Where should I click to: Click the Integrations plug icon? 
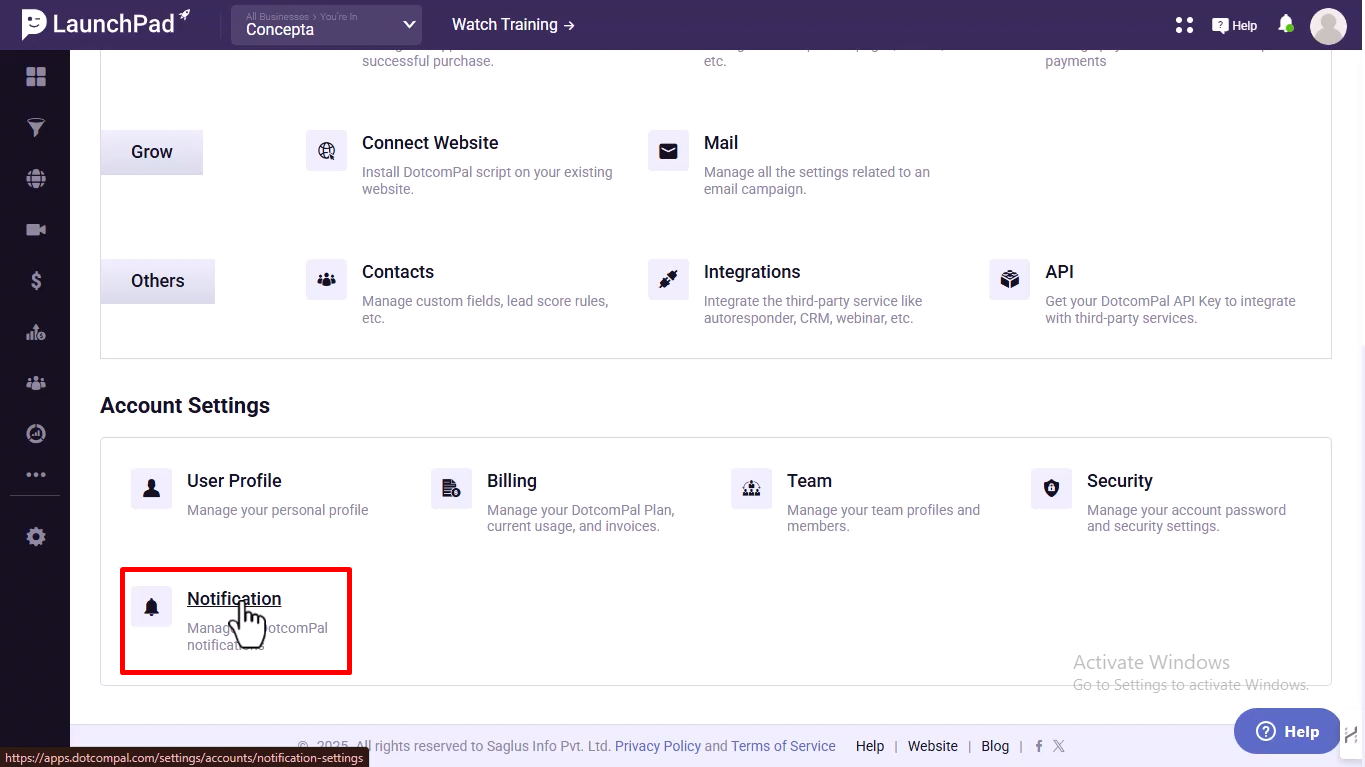pos(668,280)
